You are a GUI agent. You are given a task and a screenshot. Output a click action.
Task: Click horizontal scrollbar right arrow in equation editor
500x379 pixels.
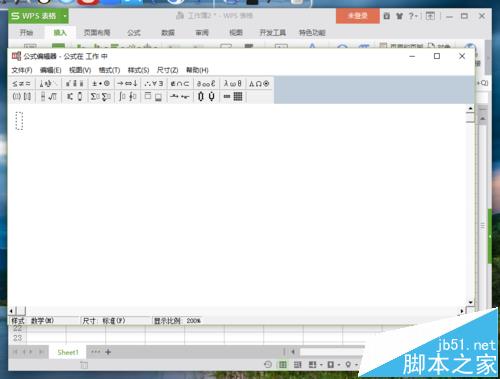point(462,311)
